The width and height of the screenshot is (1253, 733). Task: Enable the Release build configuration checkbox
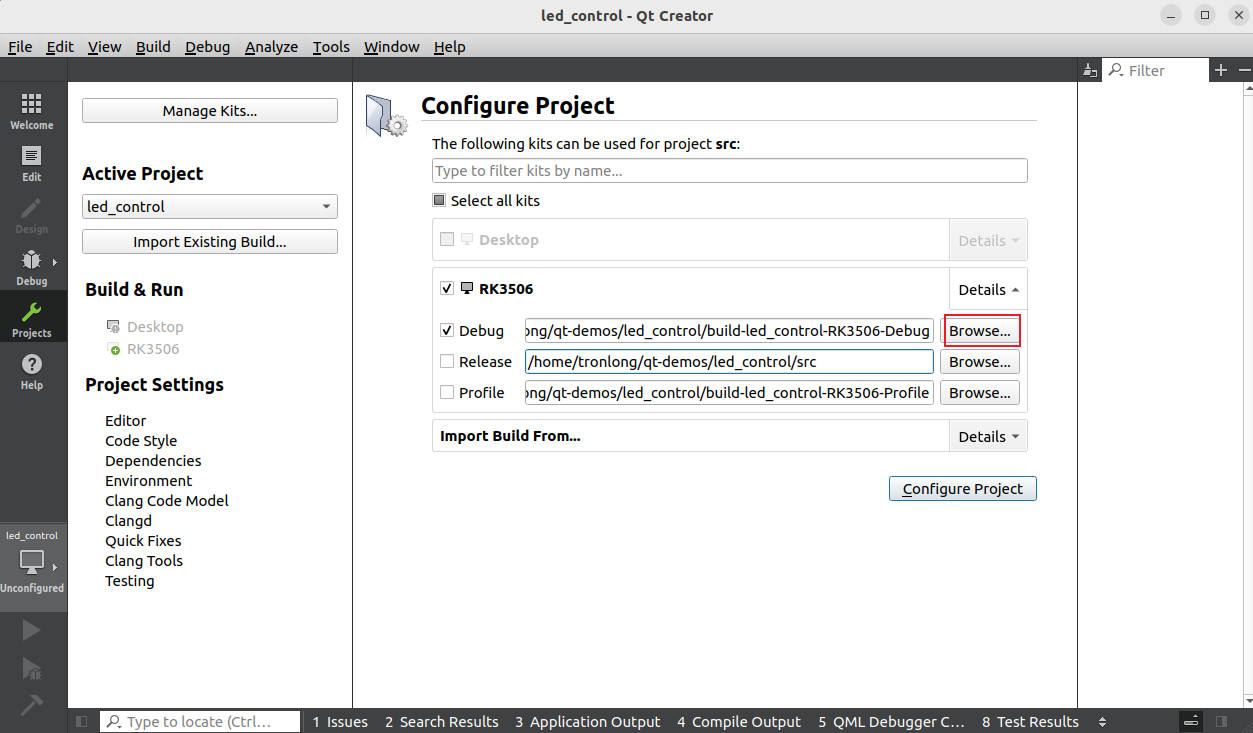[x=447, y=362]
